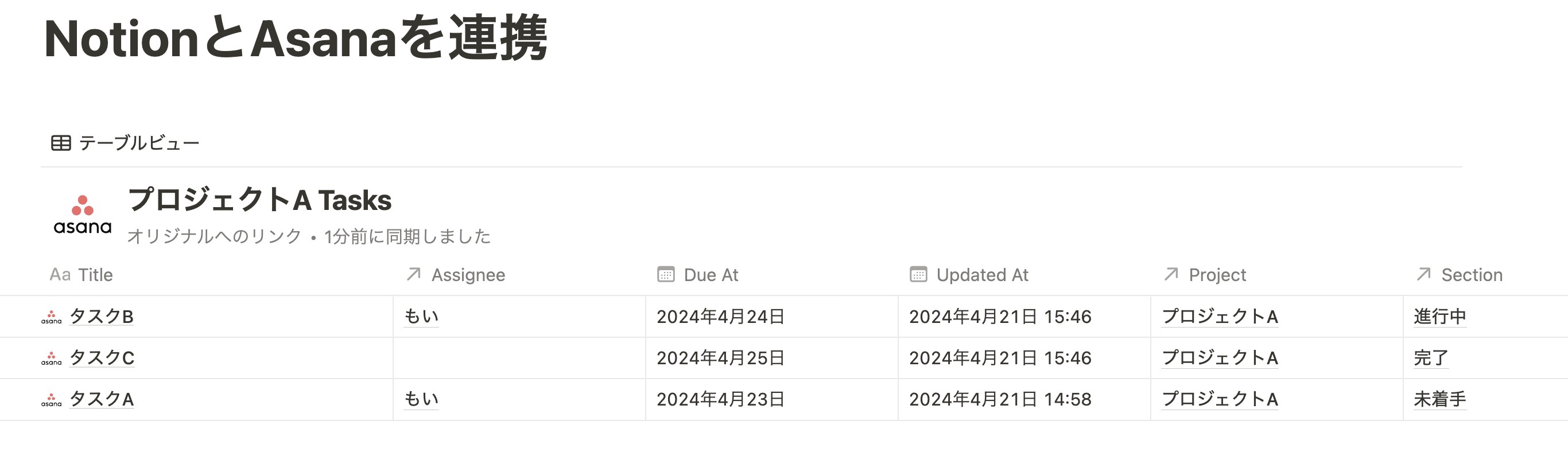Click the calendar icon in Due At header

666,274
